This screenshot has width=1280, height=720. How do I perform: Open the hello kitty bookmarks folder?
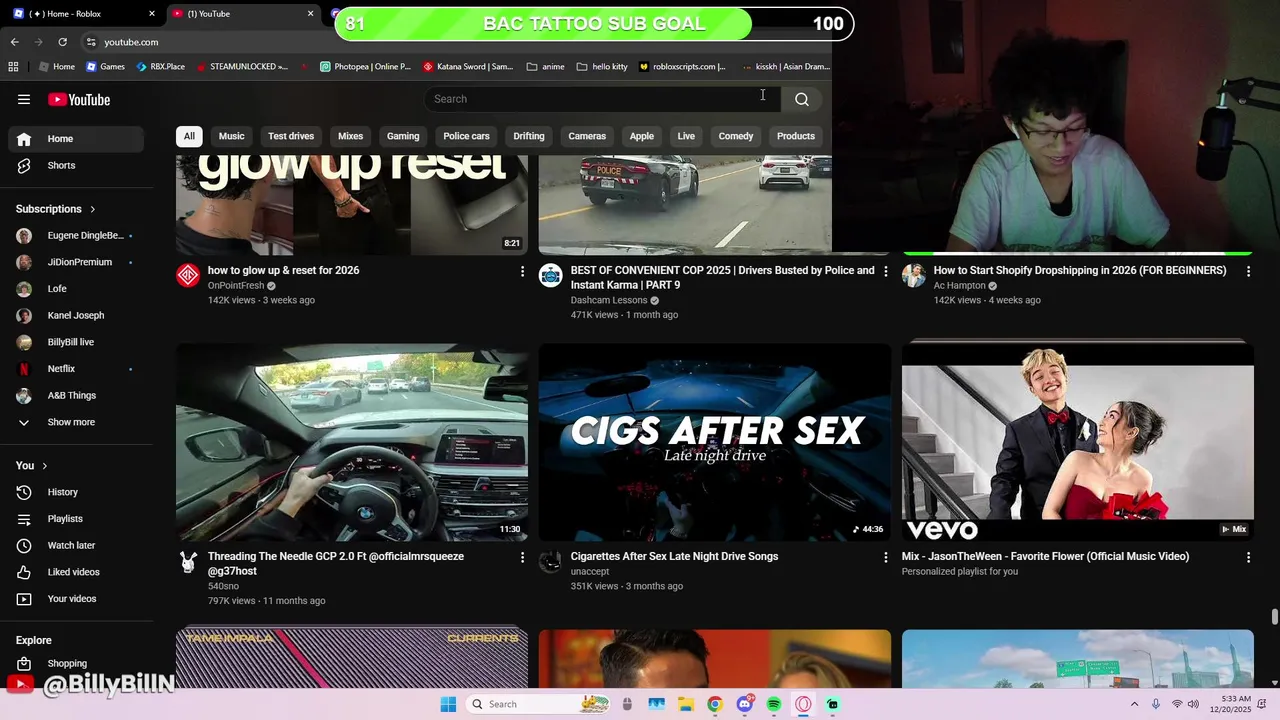[x=602, y=67]
